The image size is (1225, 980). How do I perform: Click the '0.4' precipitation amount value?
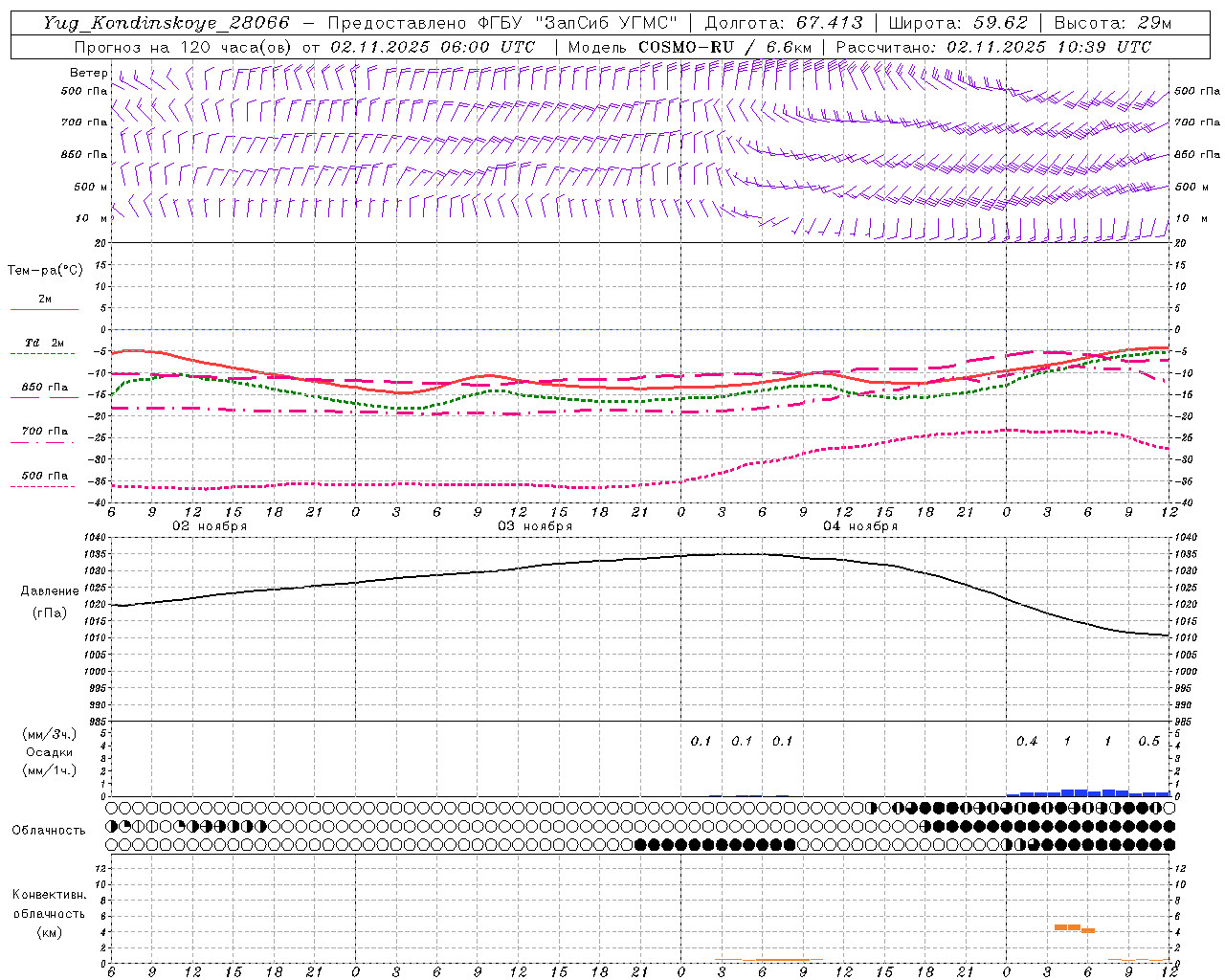[x=1027, y=742]
